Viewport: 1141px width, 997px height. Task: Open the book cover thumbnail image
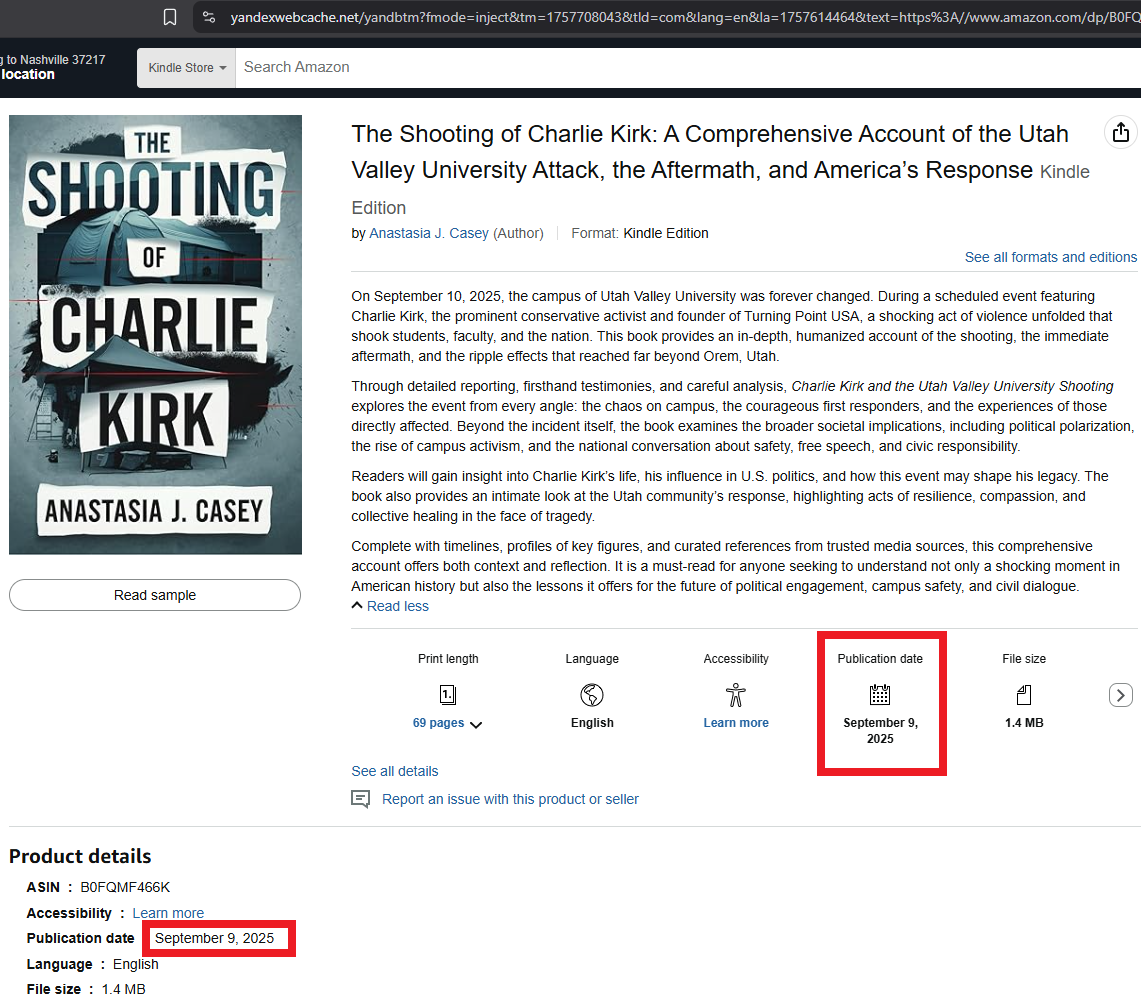pyautogui.click(x=155, y=335)
